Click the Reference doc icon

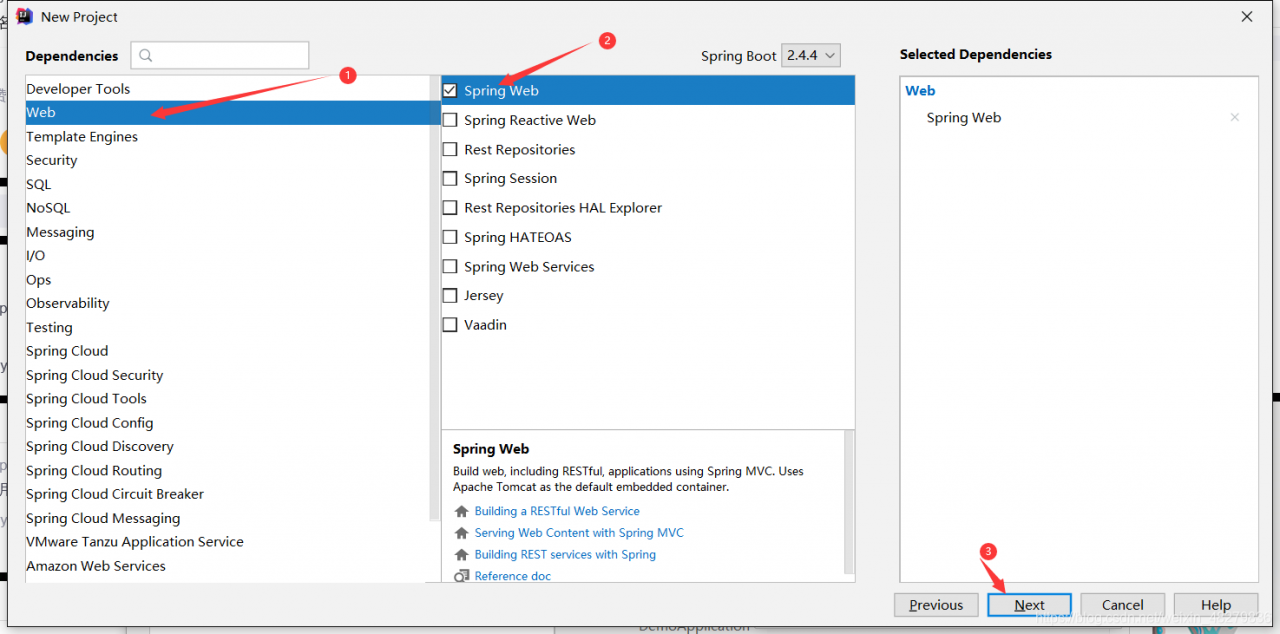pos(461,576)
